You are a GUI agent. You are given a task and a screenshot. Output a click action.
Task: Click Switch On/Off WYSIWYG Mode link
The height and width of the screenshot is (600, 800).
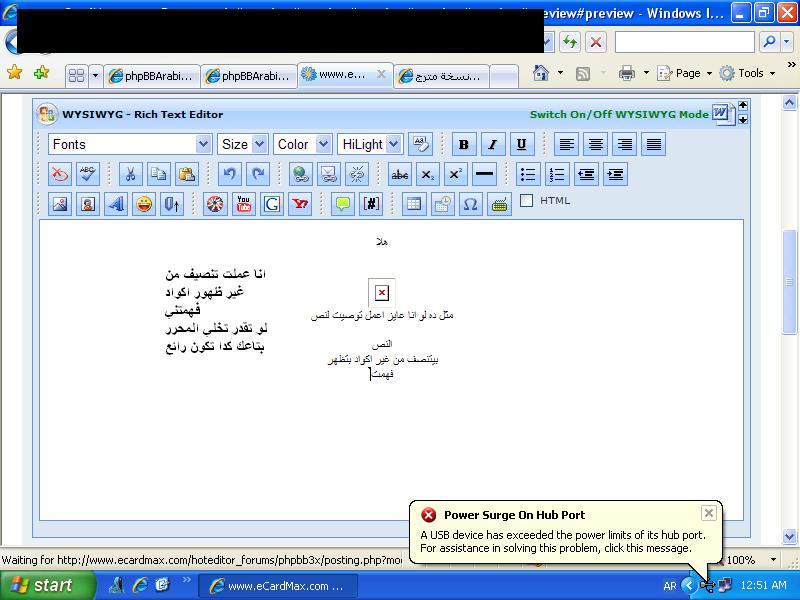click(x=619, y=114)
